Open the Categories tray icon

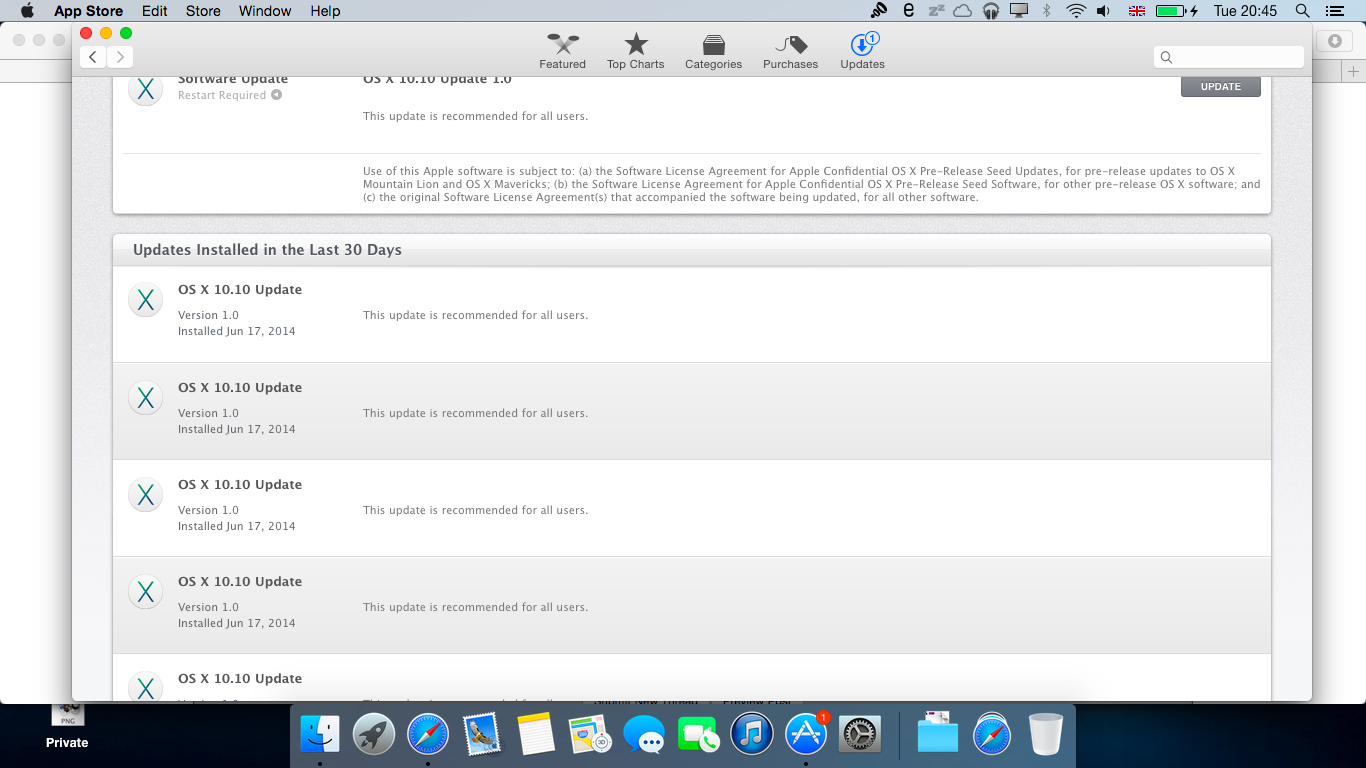(713, 44)
